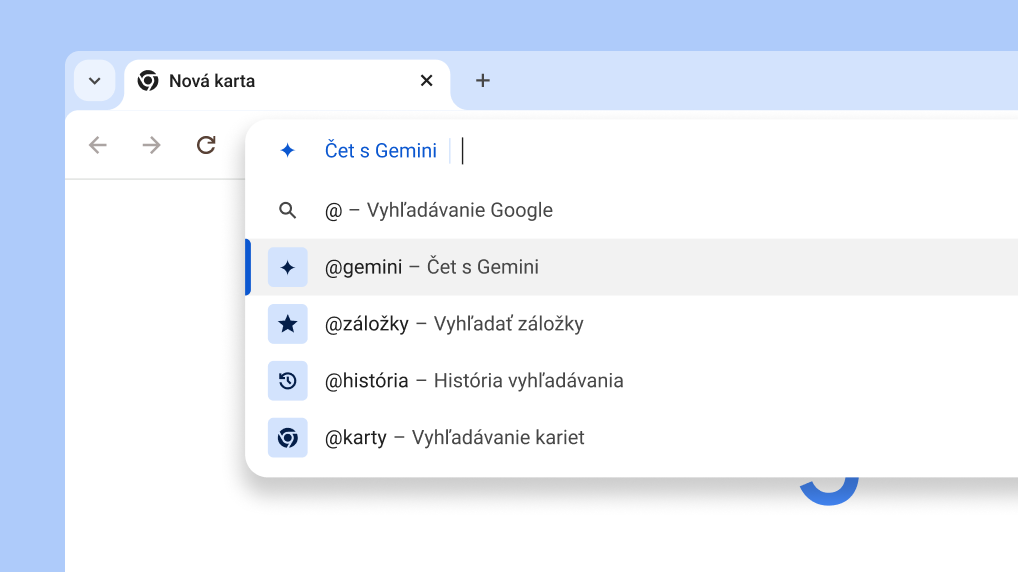Viewport: 1018px width, 572px height.
Task: Click the magnifier icon beside Vyhľadávanie Google
Action: [x=288, y=210]
